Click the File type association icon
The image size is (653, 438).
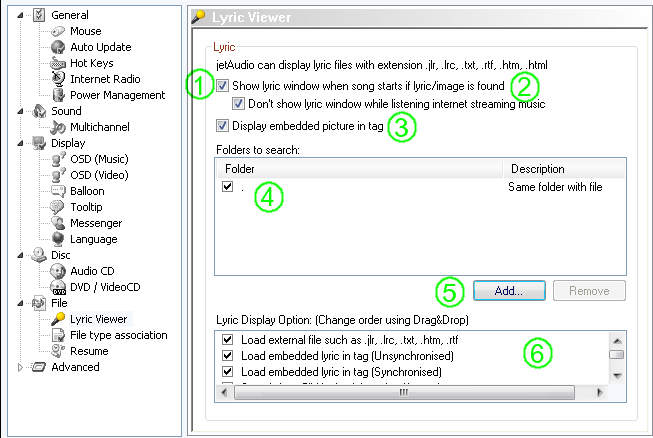tap(58, 335)
